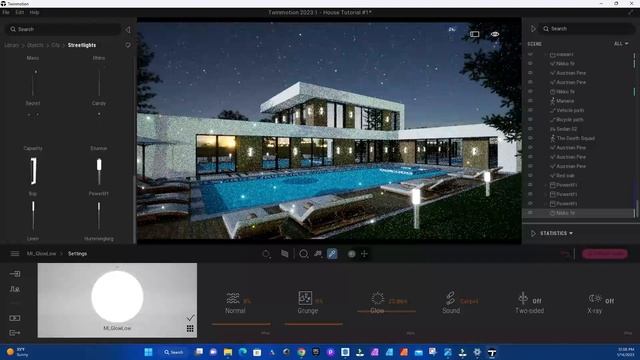
Task: Click the toolbar icon left of the eyedropper
Action: click(x=318, y=254)
